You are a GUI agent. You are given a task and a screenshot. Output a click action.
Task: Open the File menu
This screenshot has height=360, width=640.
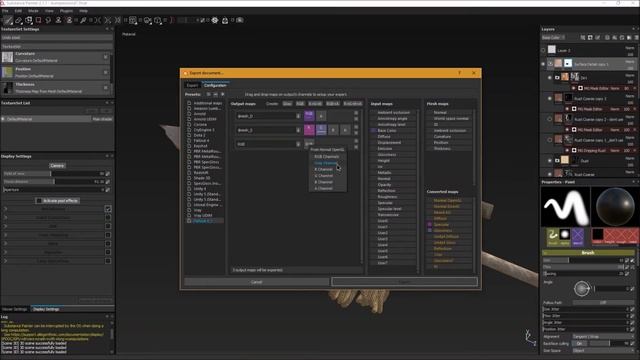[5, 11]
